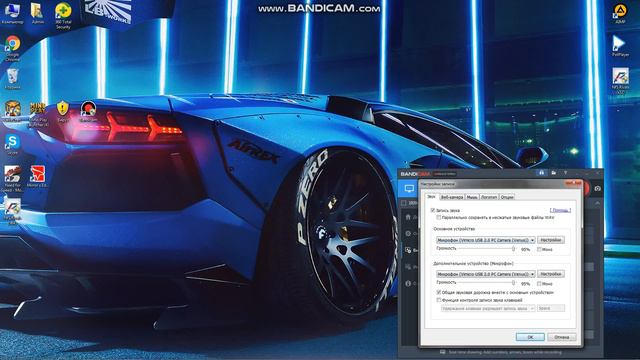Click Настройки button for secondary device
640x360 pixels.
[551, 274]
